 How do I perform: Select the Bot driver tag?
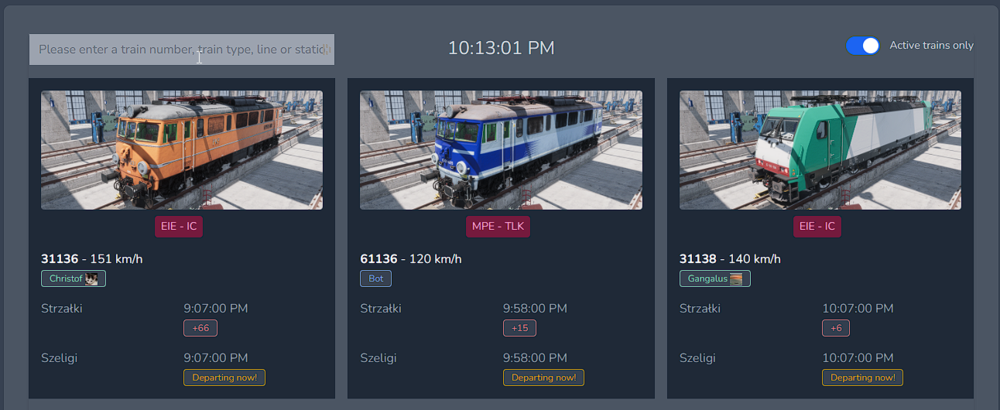coord(376,279)
